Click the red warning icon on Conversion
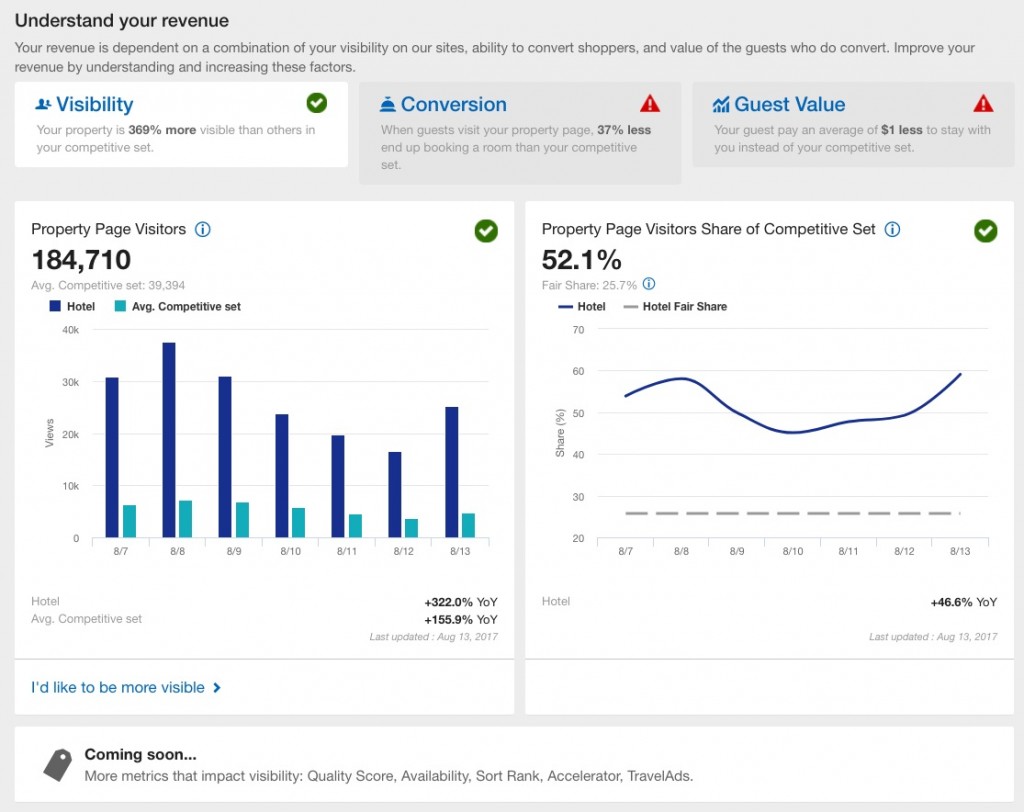This screenshot has height=812, width=1024. [650, 103]
